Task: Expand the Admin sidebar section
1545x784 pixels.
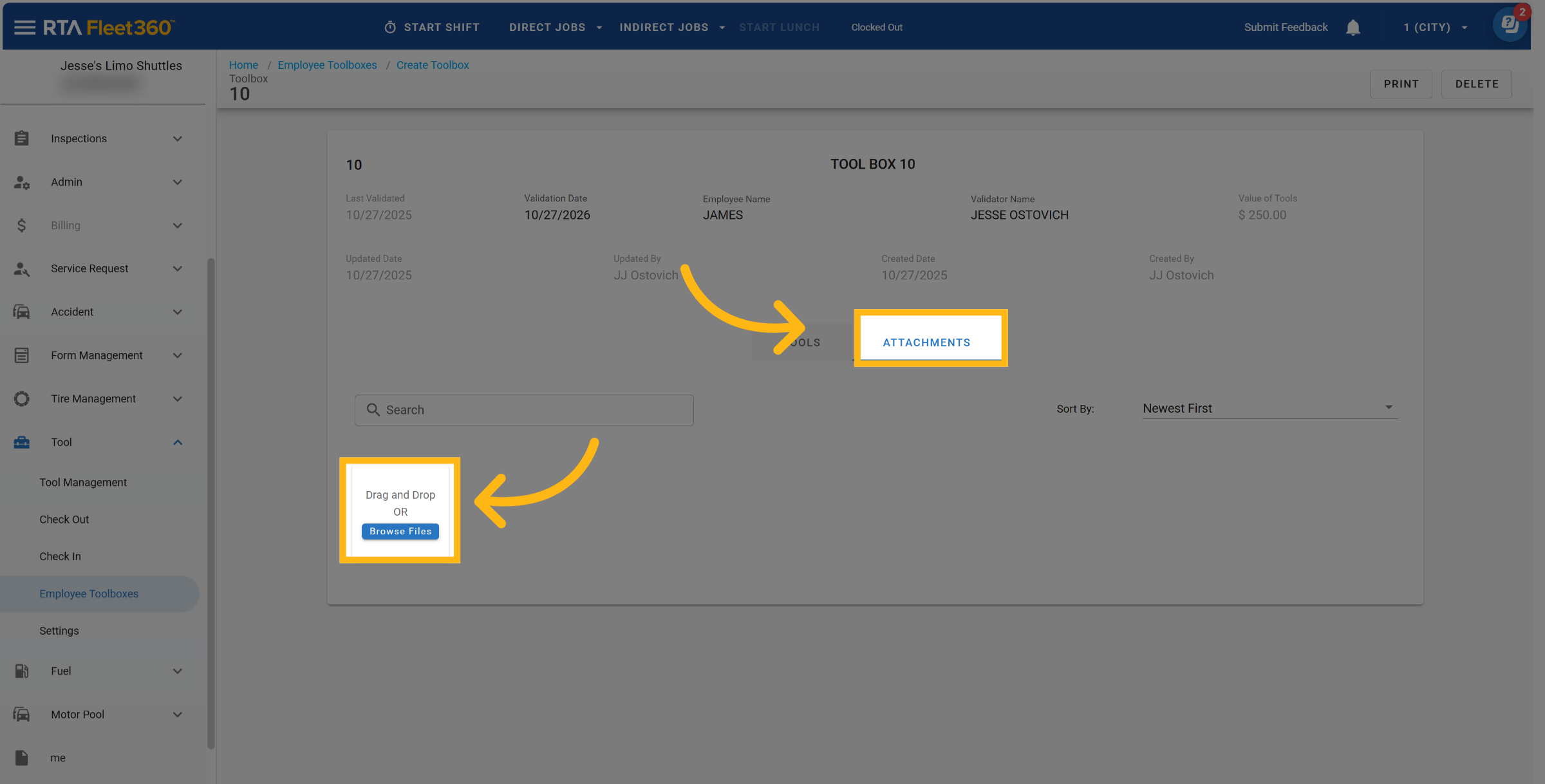Action: pyautogui.click(x=178, y=182)
